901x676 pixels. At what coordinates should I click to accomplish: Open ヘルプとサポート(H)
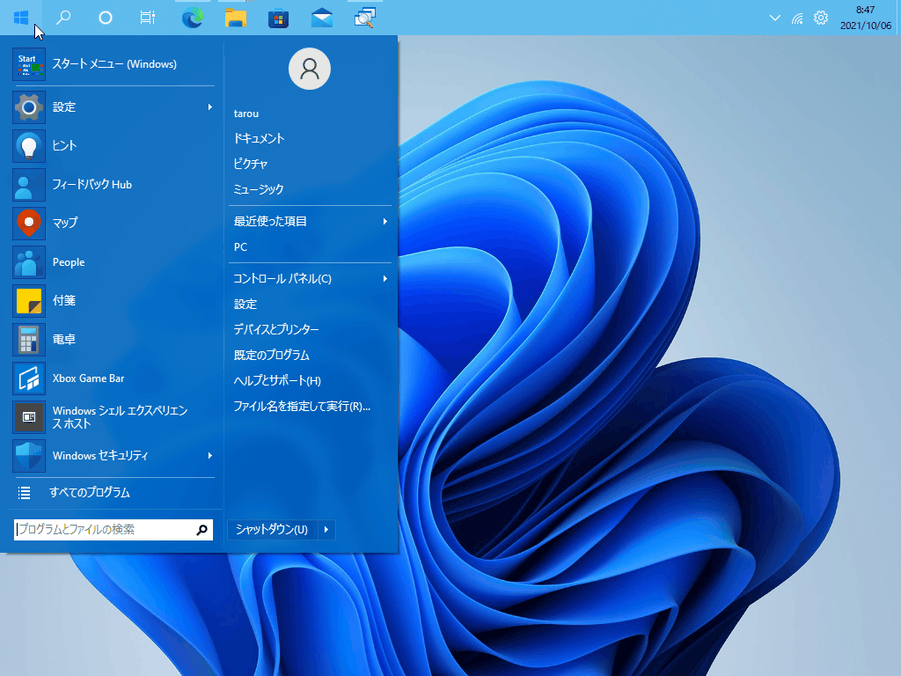(278, 381)
